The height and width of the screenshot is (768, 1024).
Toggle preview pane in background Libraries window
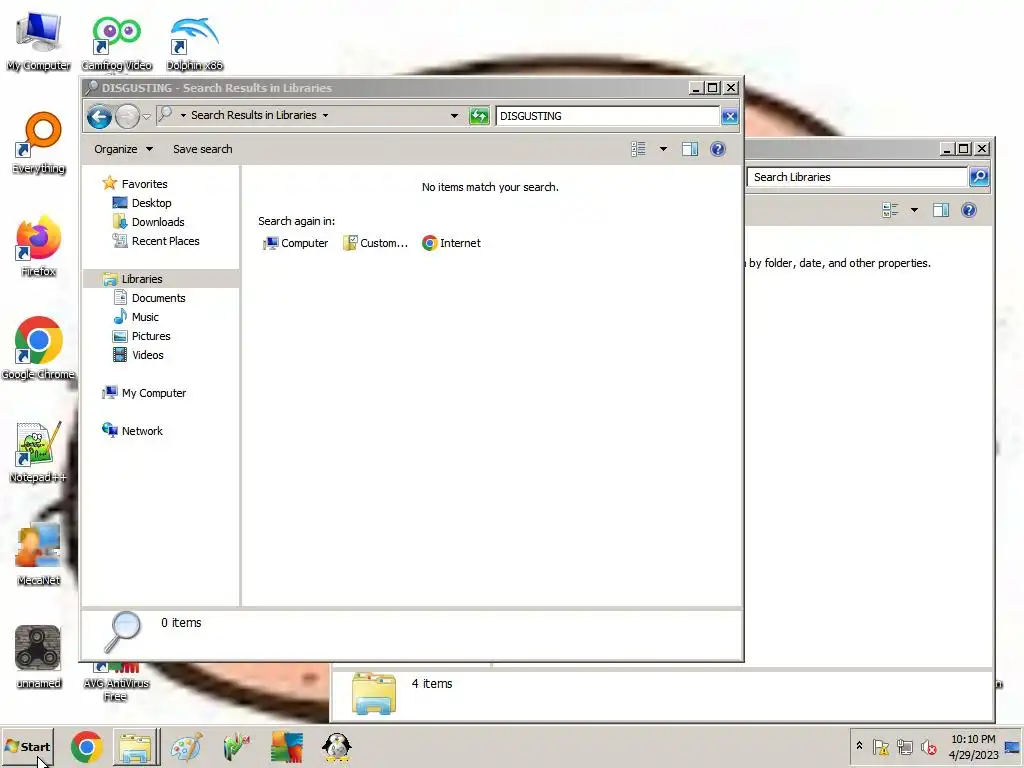tap(940, 210)
